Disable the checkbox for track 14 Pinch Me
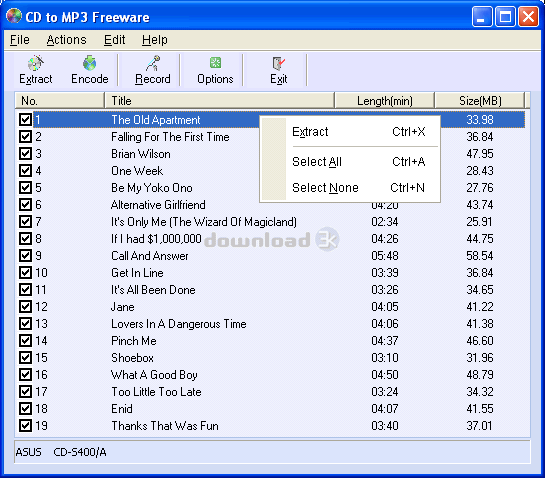The width and height of the screenshot is (545, 478). pos(25,341)
